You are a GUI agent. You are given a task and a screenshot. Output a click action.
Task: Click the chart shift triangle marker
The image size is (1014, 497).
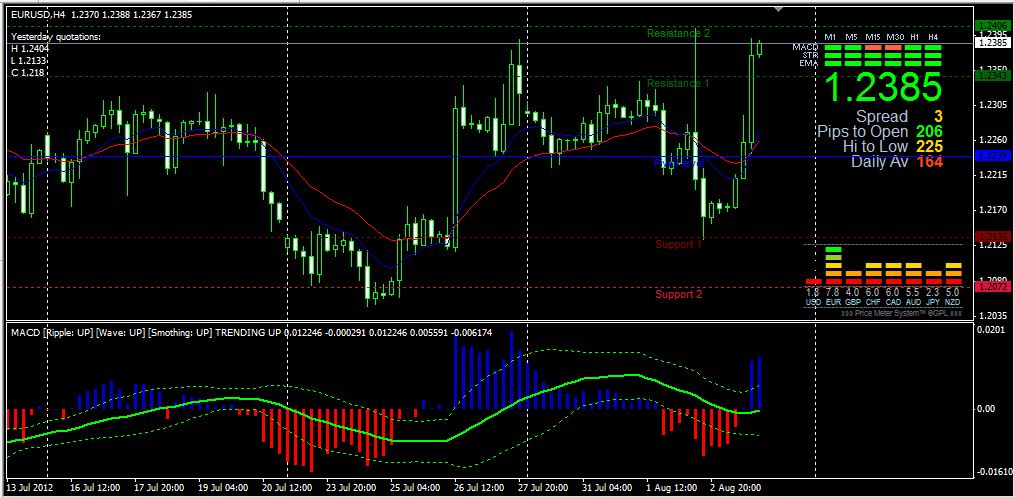point(778,9)
